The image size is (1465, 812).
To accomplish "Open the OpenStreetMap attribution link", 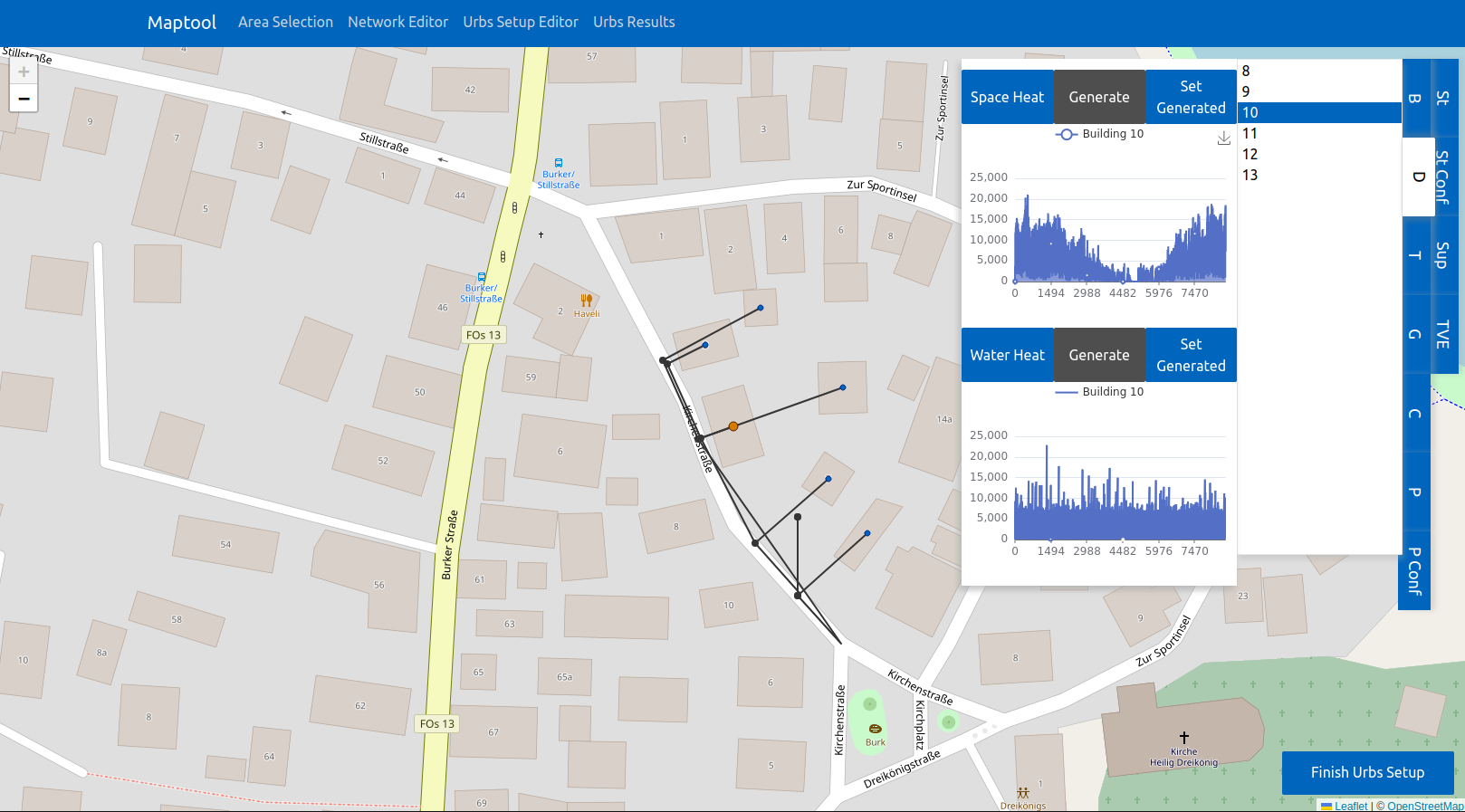I will coord(1424,806).
